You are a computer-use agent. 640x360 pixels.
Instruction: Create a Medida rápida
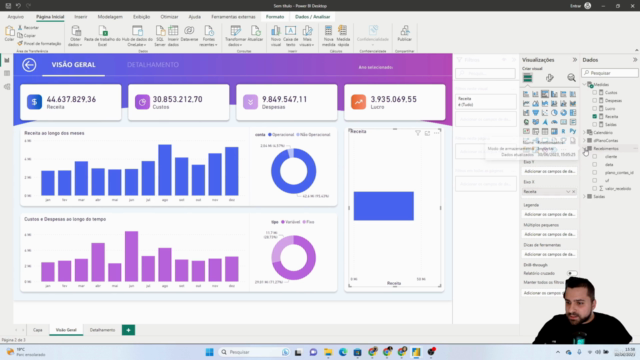pos(343,36)
